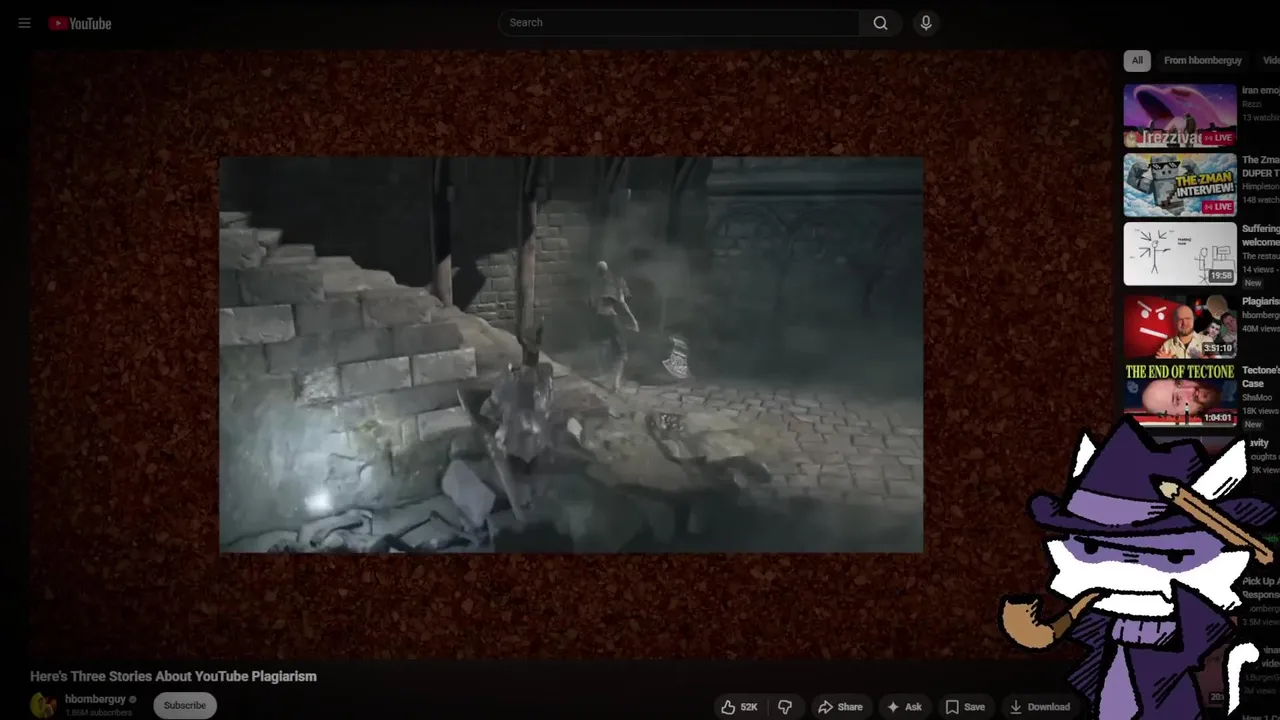The image size is (1280, 720).
Task: Open The Zman Interview live thumbnail
Action: [1180, 185]
